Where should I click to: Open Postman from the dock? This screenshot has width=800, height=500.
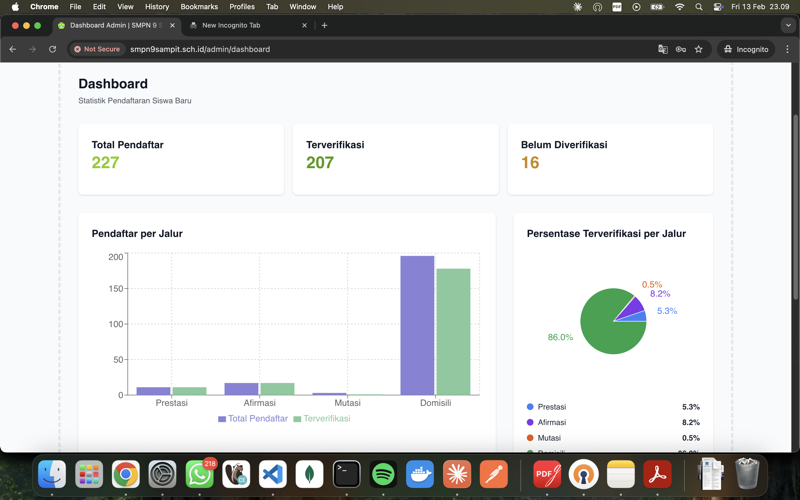click(x=494, y=474)
